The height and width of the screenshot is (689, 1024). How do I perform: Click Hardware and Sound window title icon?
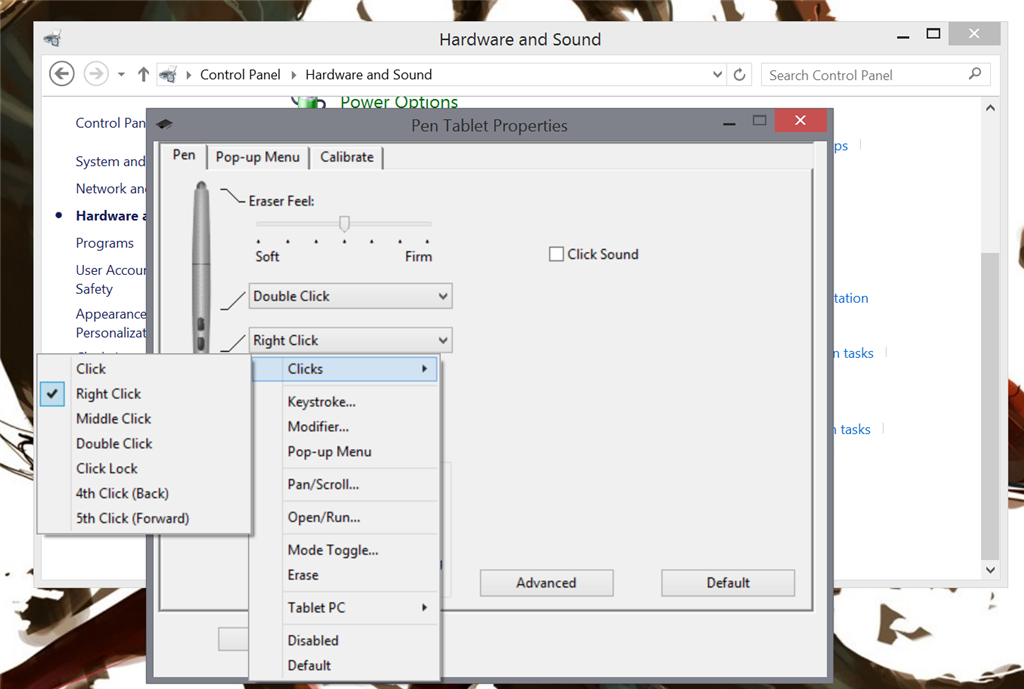pos(53,39)
